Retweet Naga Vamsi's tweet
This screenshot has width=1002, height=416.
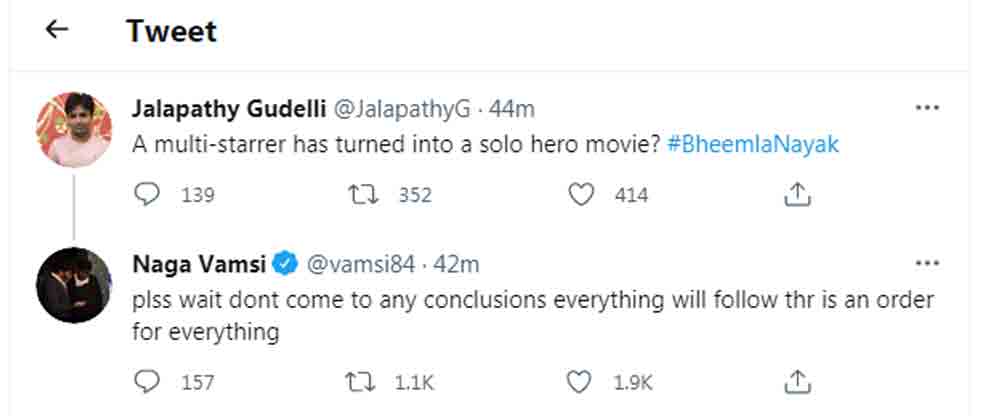pos(365,381)
